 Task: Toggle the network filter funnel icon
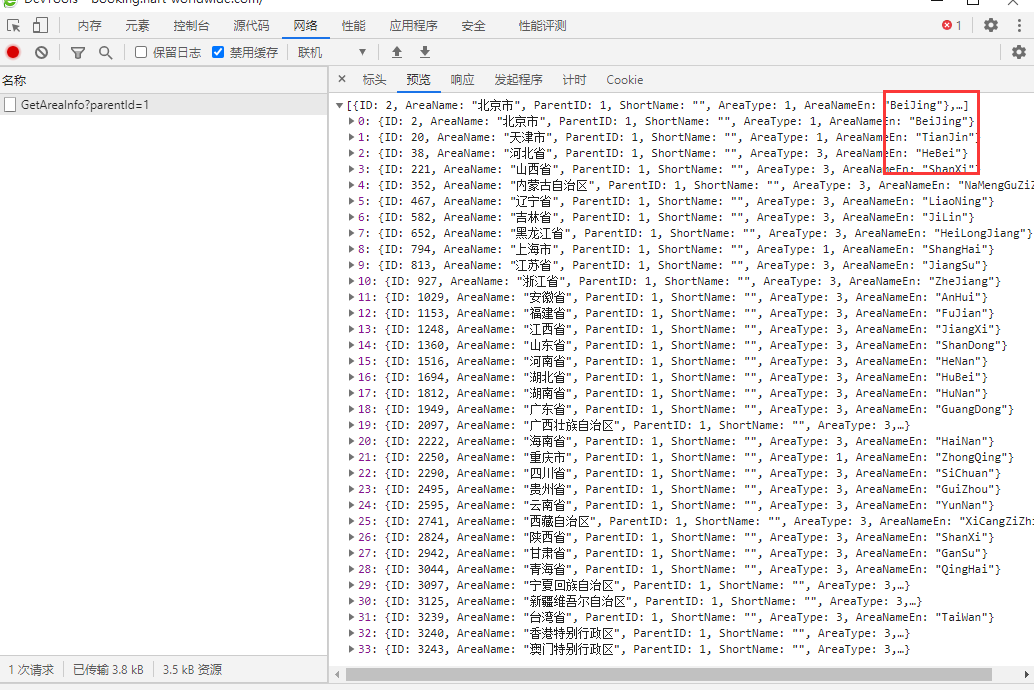pyautogui.click(x=78, y=52)
